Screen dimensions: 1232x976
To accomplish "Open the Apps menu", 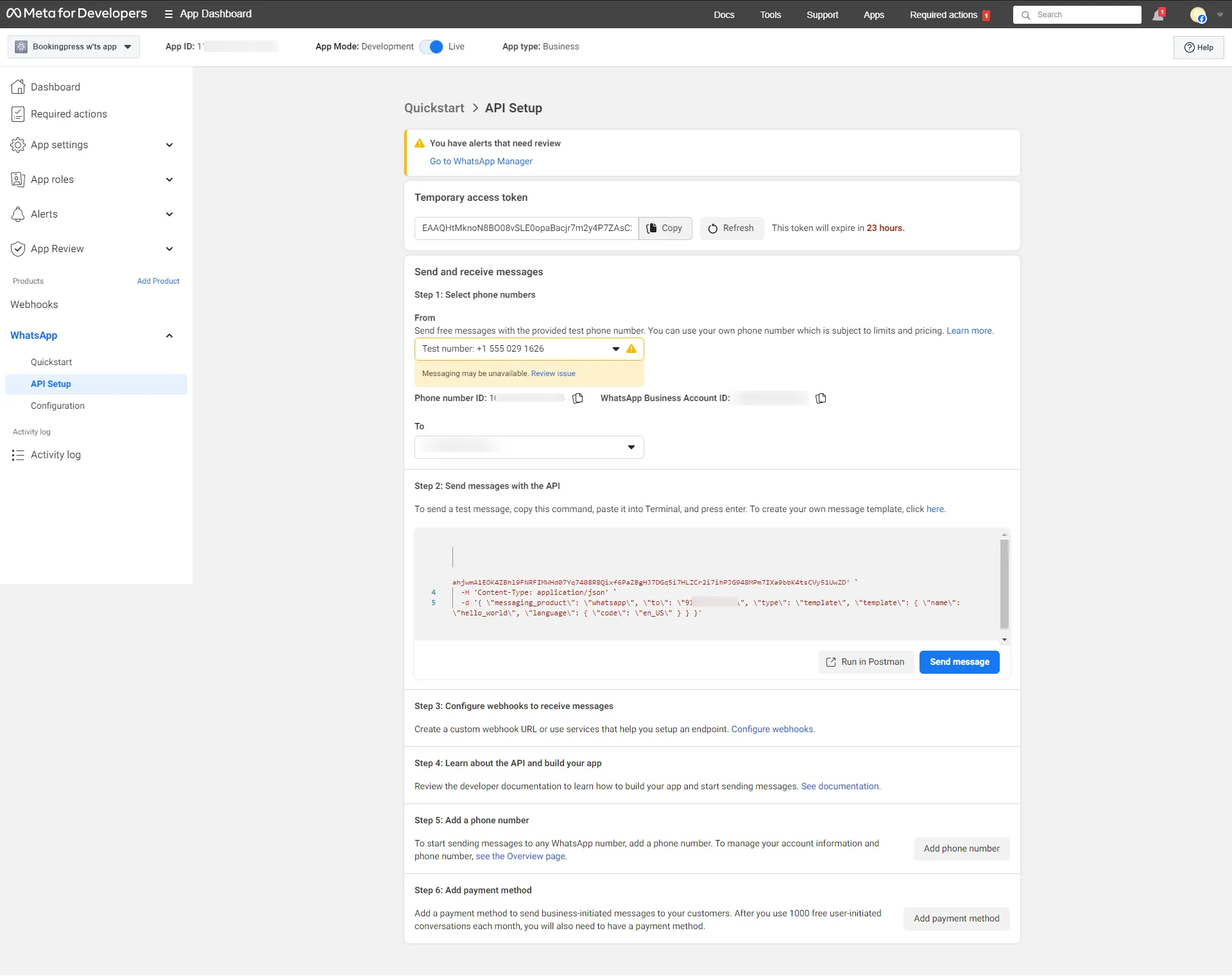I will tap(873, 15).
